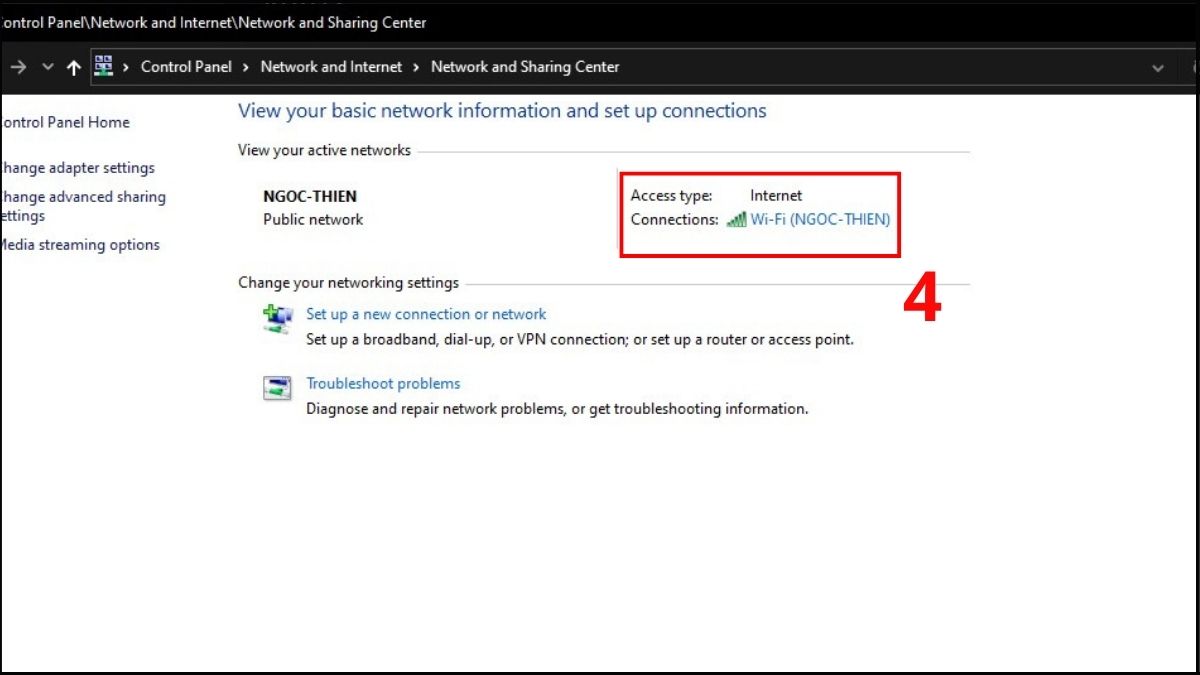Open Media streaming options
The height and width of the screenshot is (675, 1200).
point(80,244)
